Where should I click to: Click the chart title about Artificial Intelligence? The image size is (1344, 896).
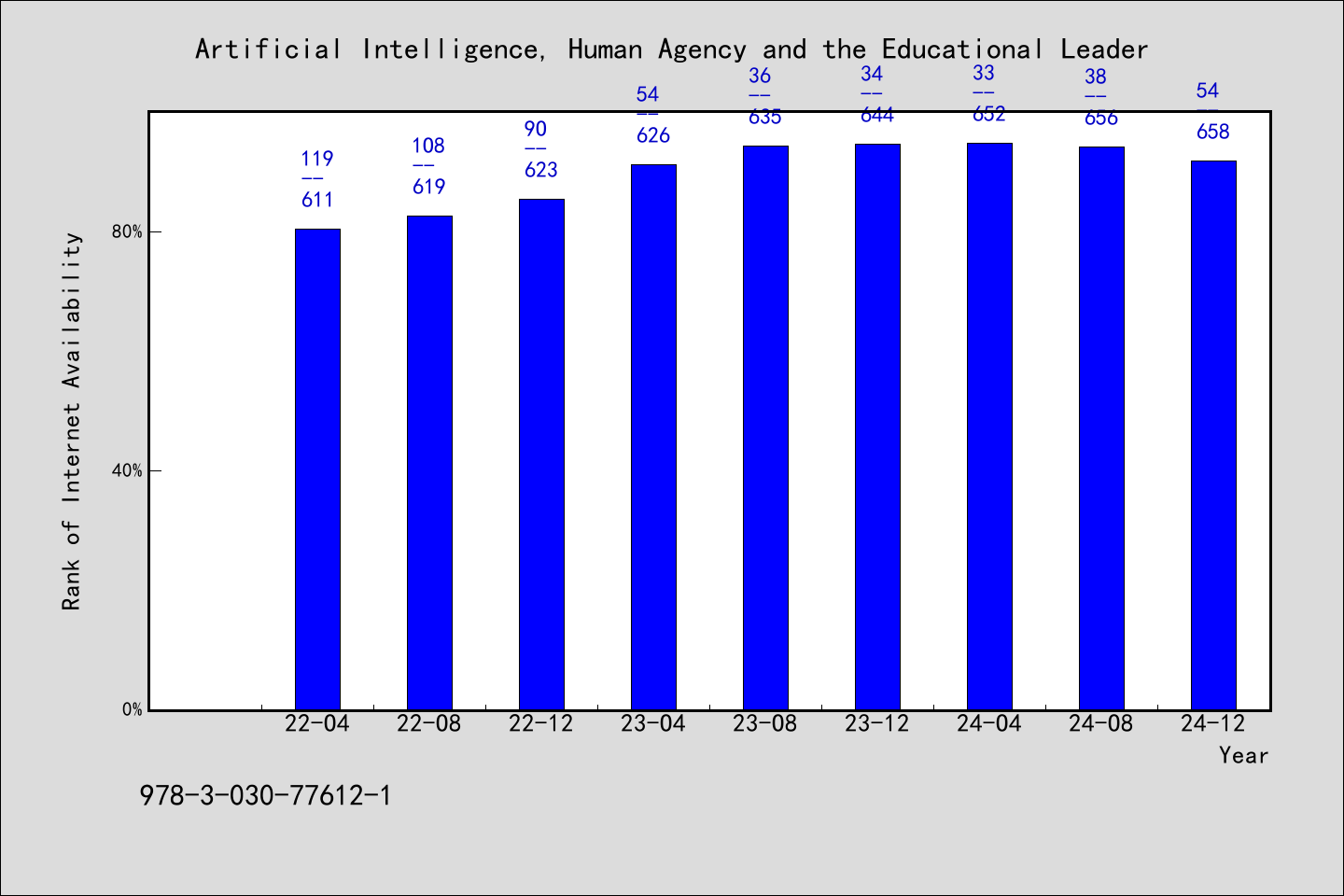pos(671,49)
